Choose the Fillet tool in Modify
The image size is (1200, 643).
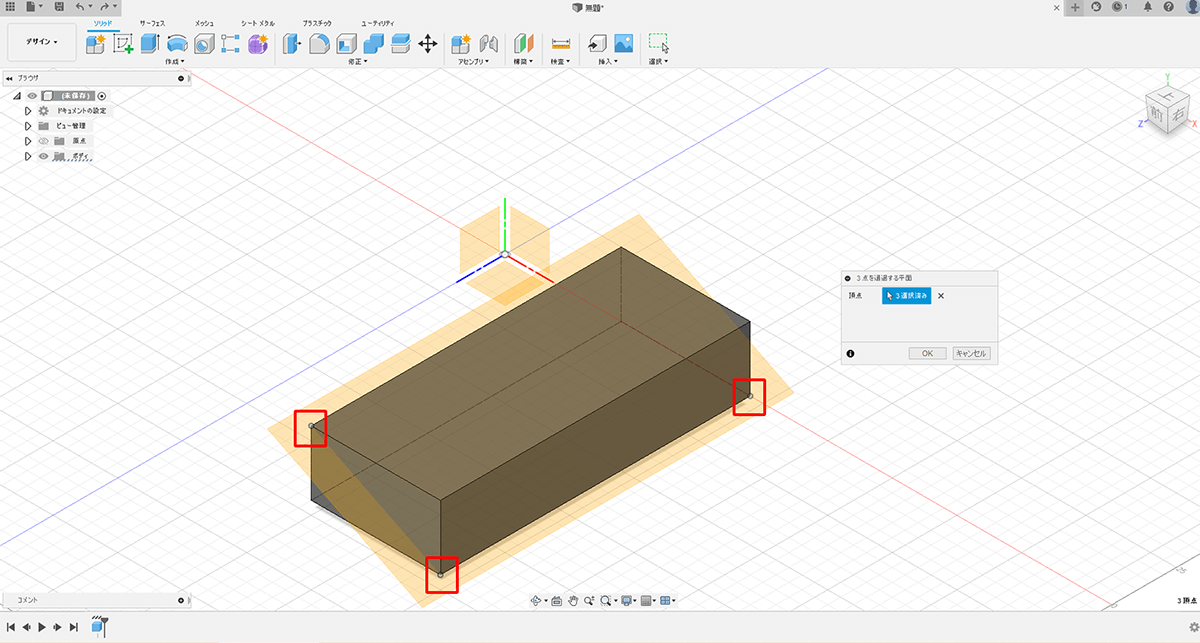[320, 43]
